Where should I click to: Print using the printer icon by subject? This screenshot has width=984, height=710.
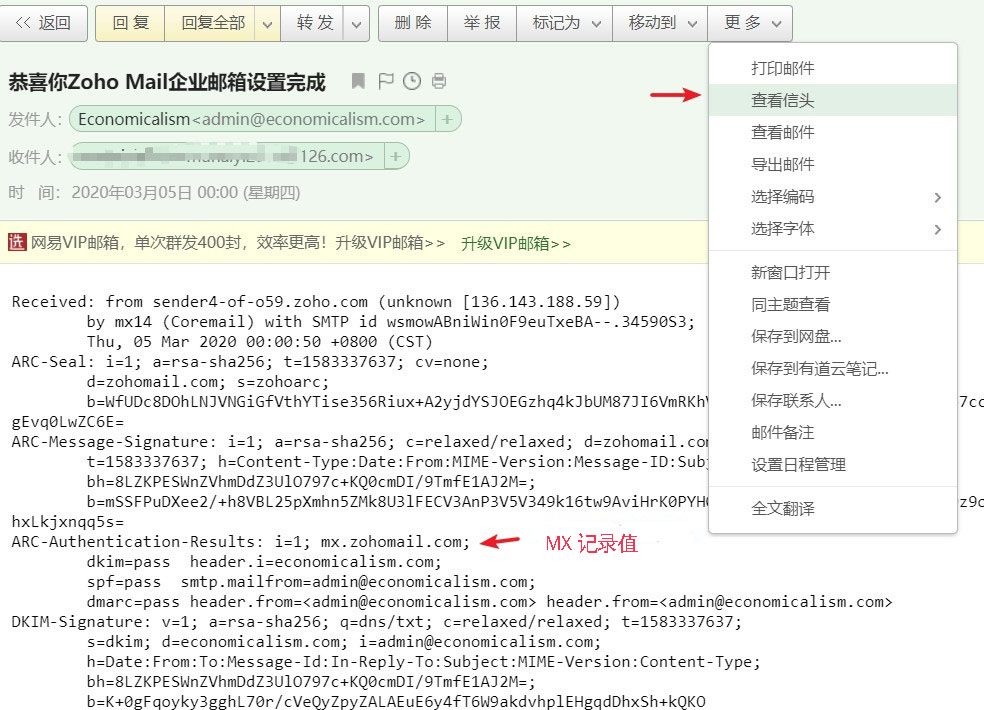click(x=439, y=81)
